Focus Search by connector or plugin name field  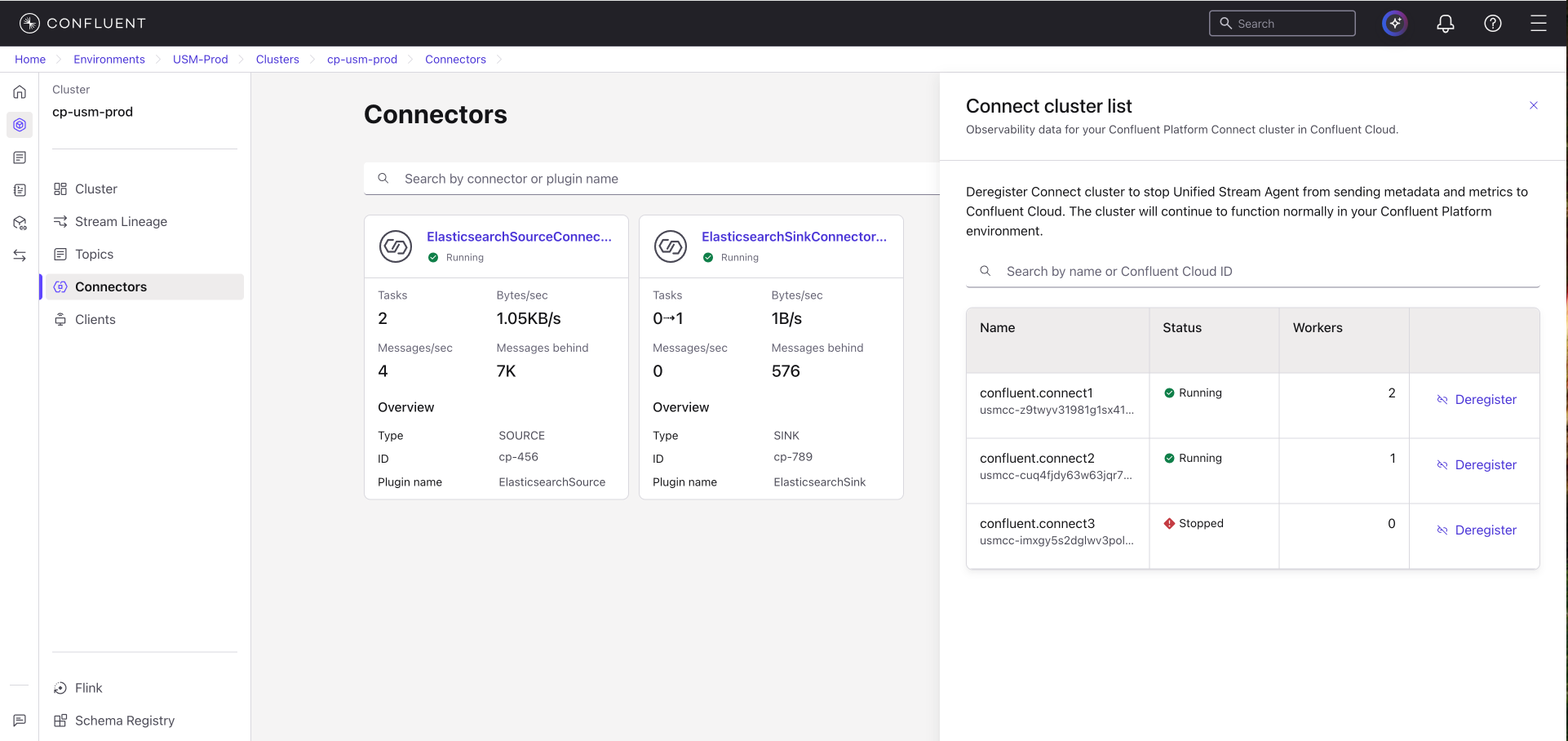(x=652, y=179)
